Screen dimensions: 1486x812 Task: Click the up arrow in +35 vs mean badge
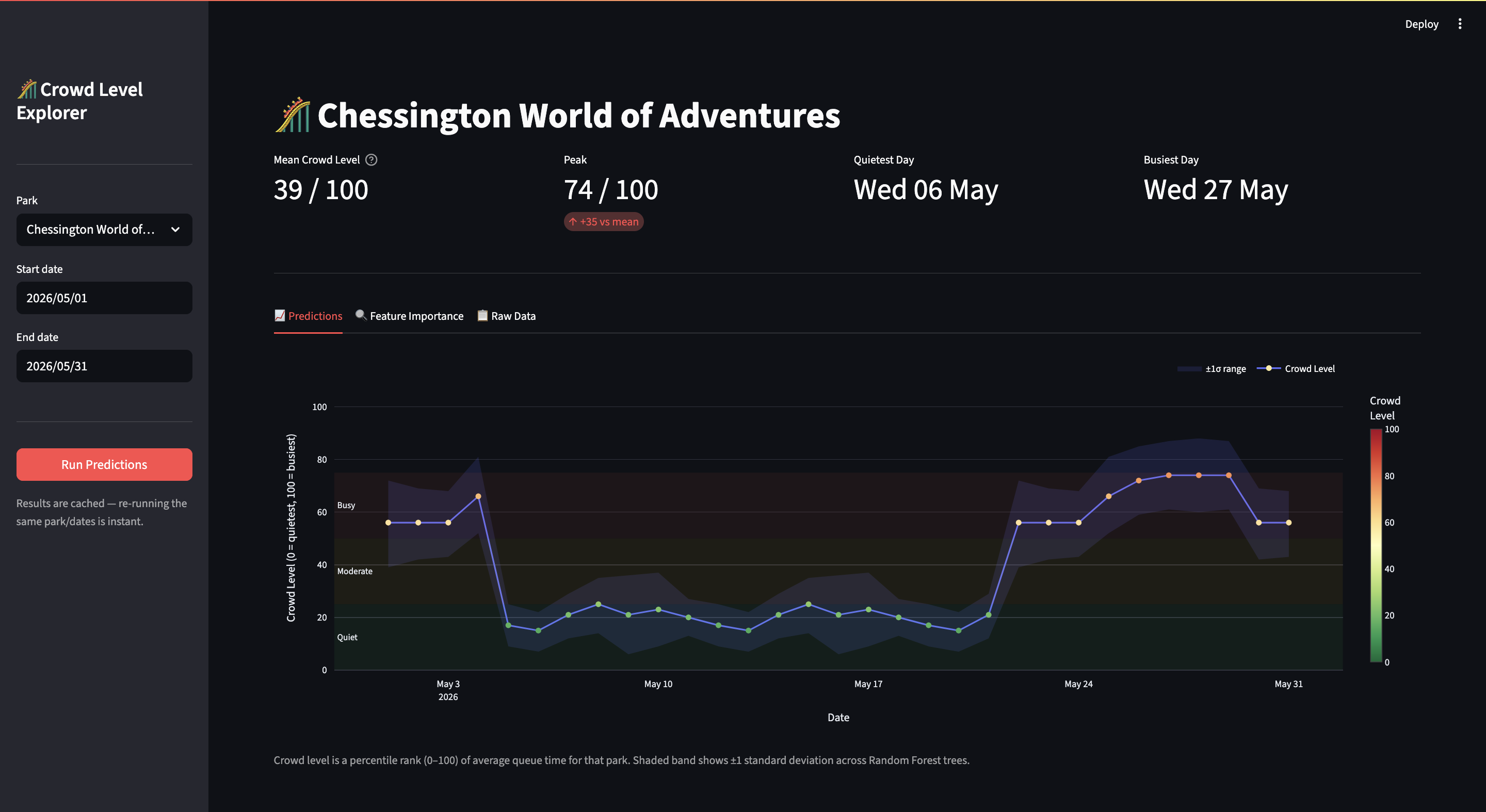(573, 221)
